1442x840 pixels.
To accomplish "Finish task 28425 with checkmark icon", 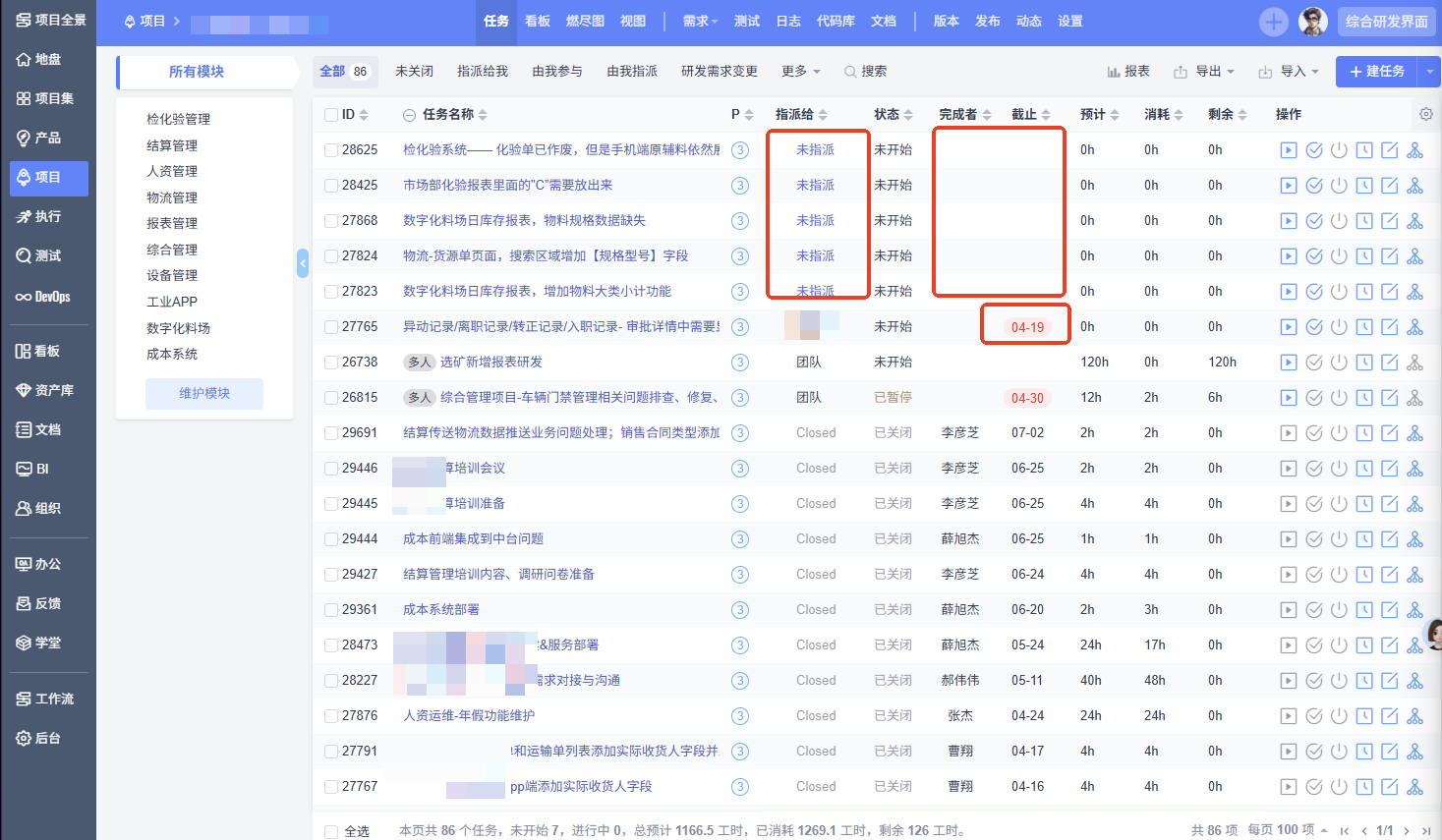I will [x=1314, y=186].
